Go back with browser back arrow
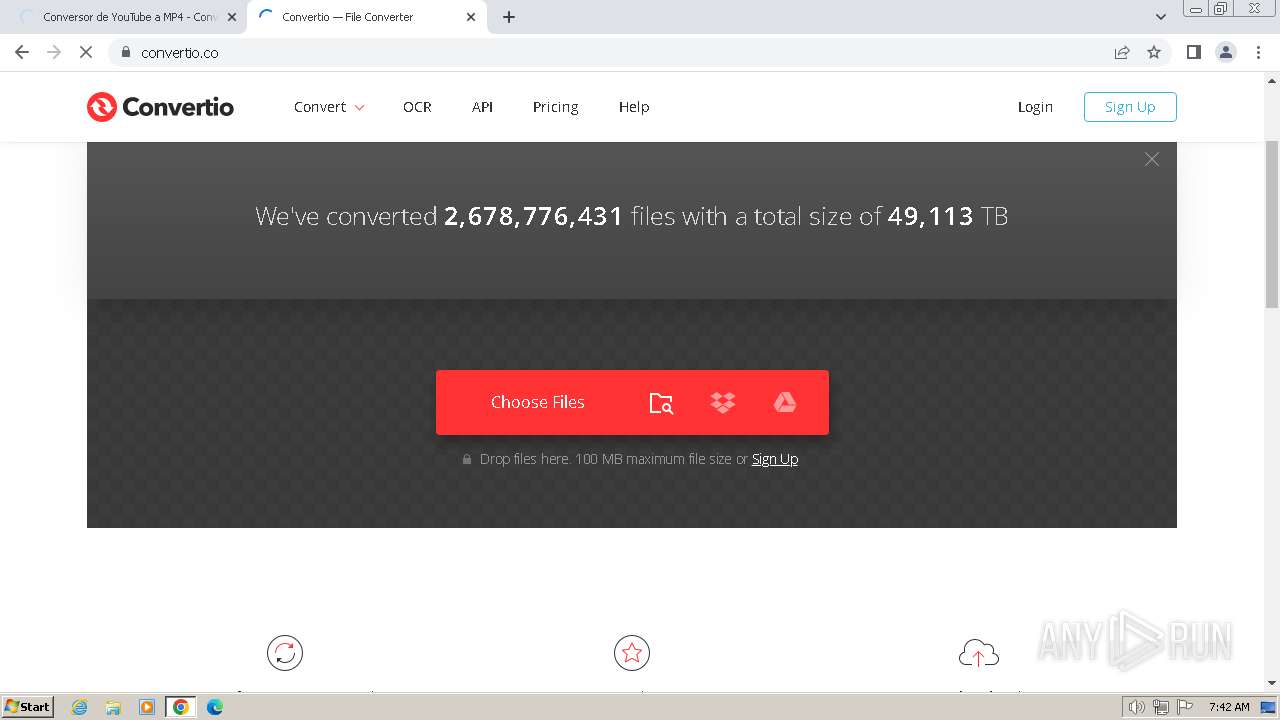The width and height of the screenshot is (1280, 720). click(22, 52)
